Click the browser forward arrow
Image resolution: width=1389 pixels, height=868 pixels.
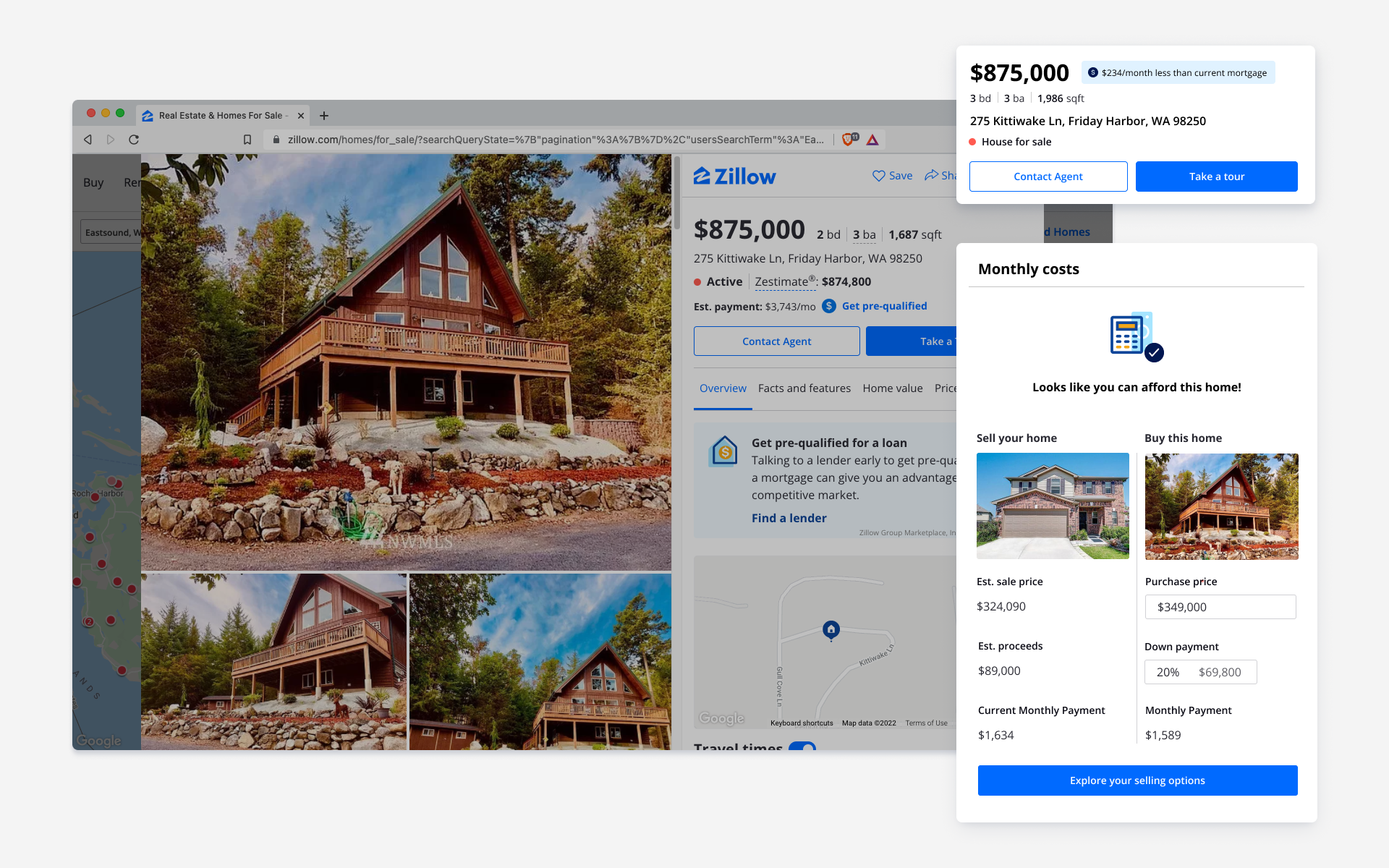[111, 140]
